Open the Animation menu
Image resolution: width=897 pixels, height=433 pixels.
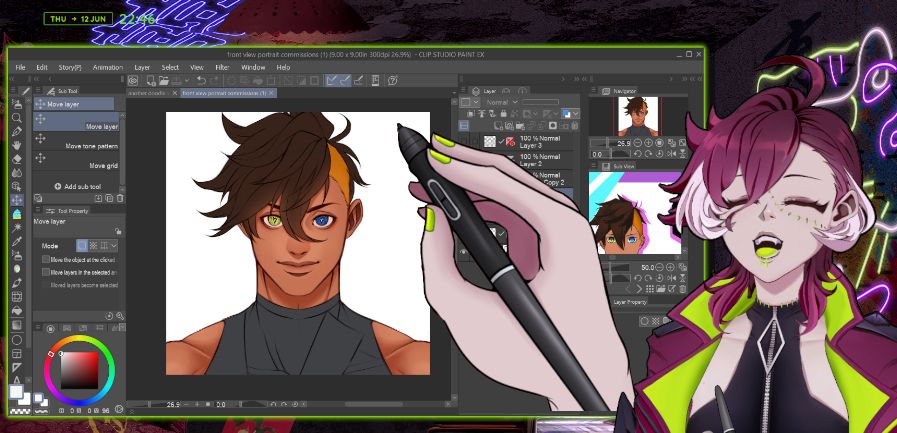click(x=108, y=67)
